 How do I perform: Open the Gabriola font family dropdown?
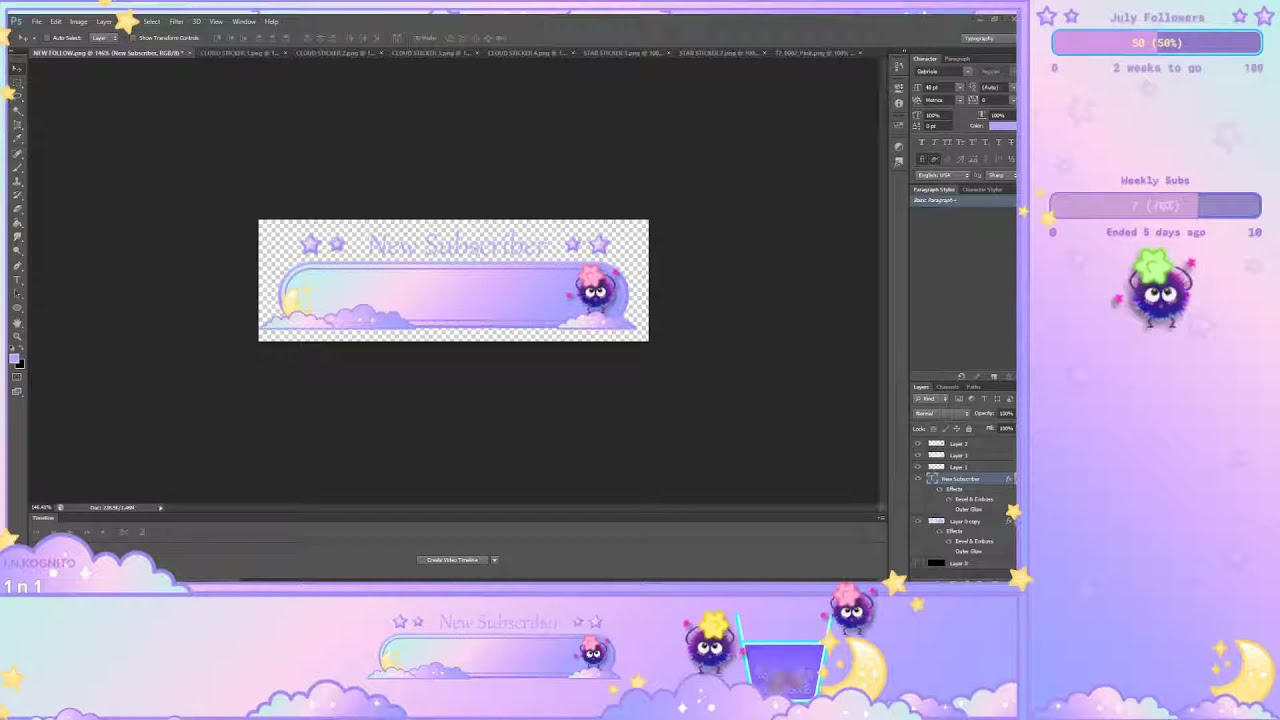944,71
